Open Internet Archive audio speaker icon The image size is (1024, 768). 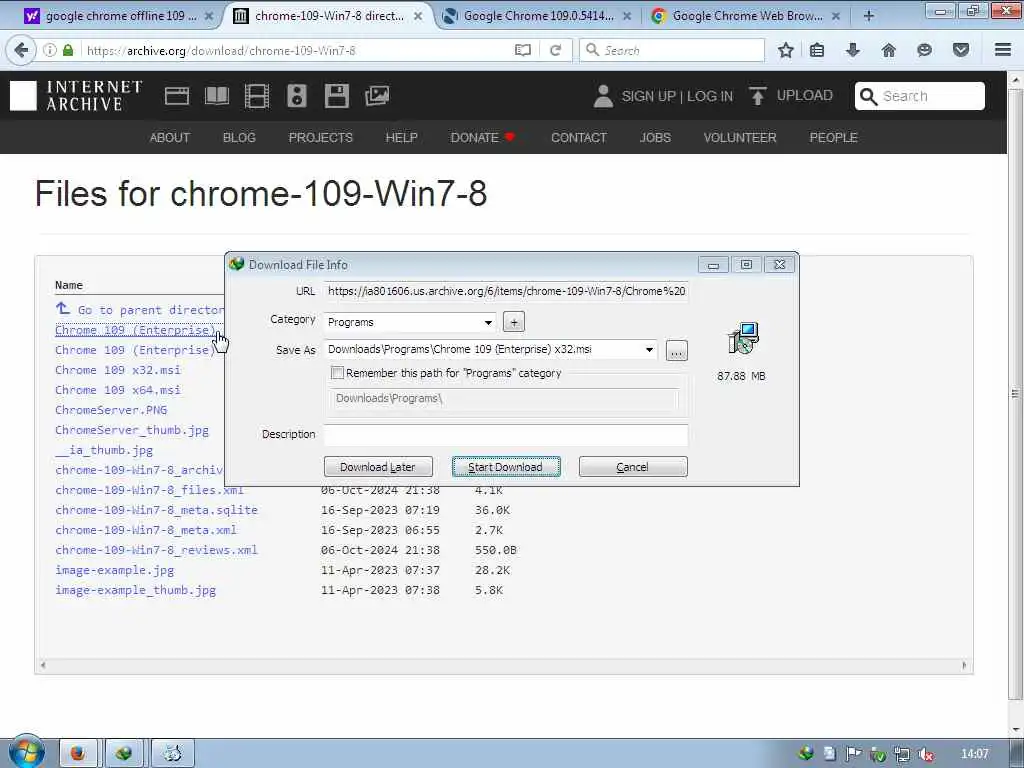point(296,96)
